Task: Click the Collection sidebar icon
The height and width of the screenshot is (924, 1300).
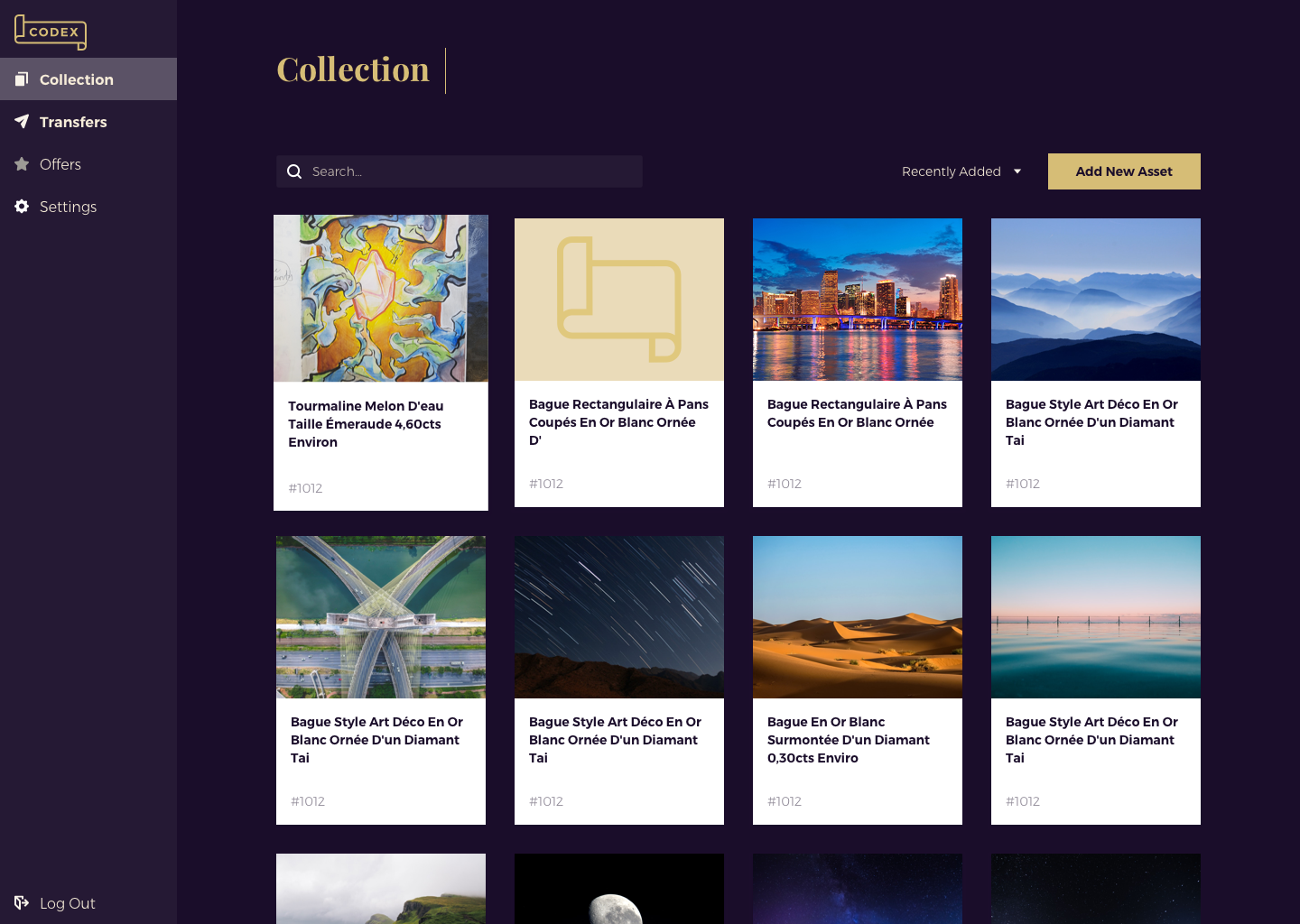Action: [x=22, y=79]
